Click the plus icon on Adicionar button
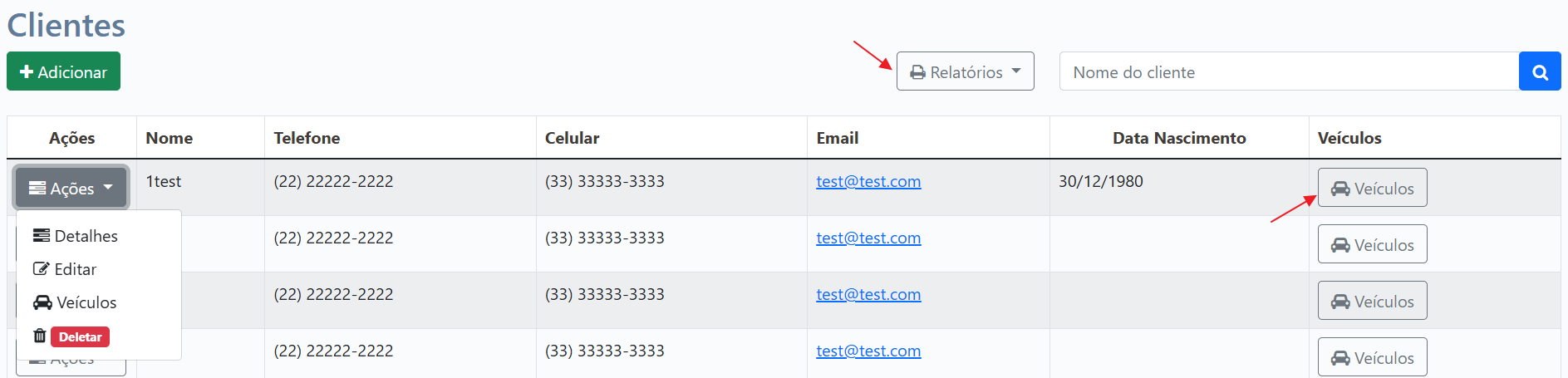The width and height of the screenshot is (1568, 378). point(27,72)
